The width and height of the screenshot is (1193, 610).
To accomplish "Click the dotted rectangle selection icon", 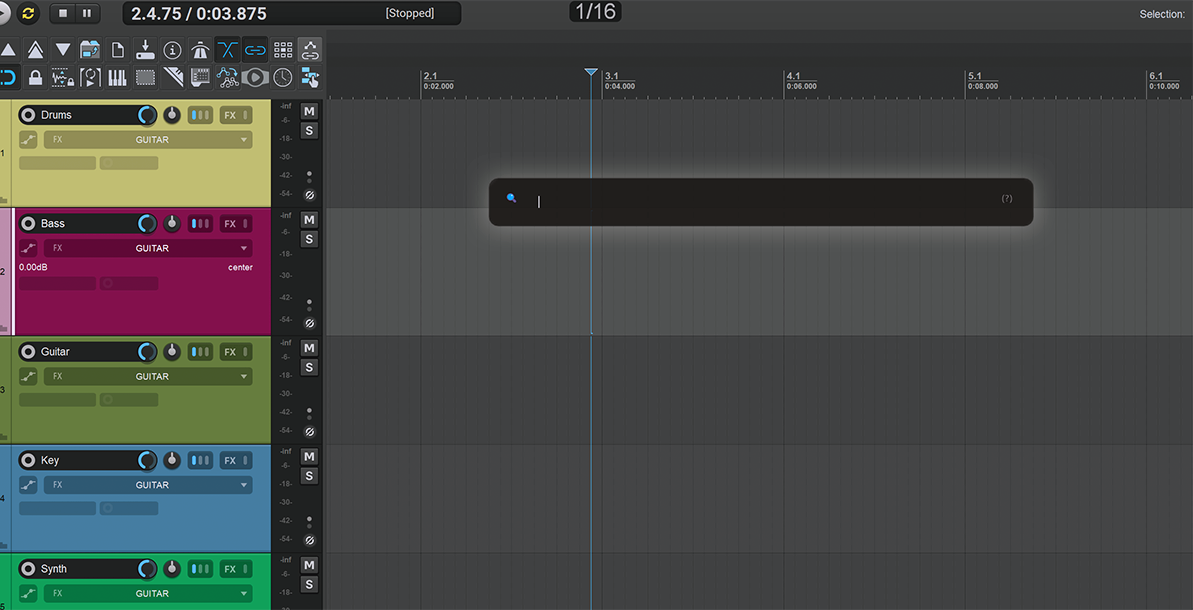I will coord(145,77).
